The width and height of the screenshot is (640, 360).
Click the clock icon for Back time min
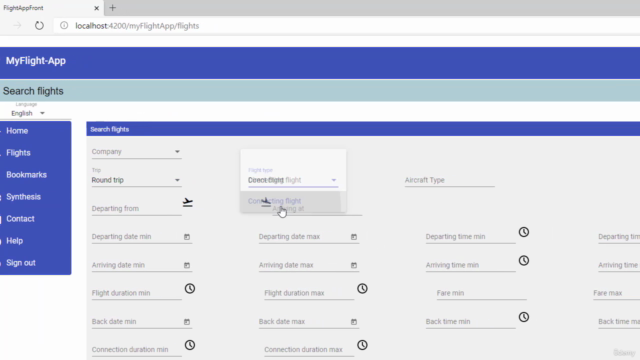tap(524, 317)
